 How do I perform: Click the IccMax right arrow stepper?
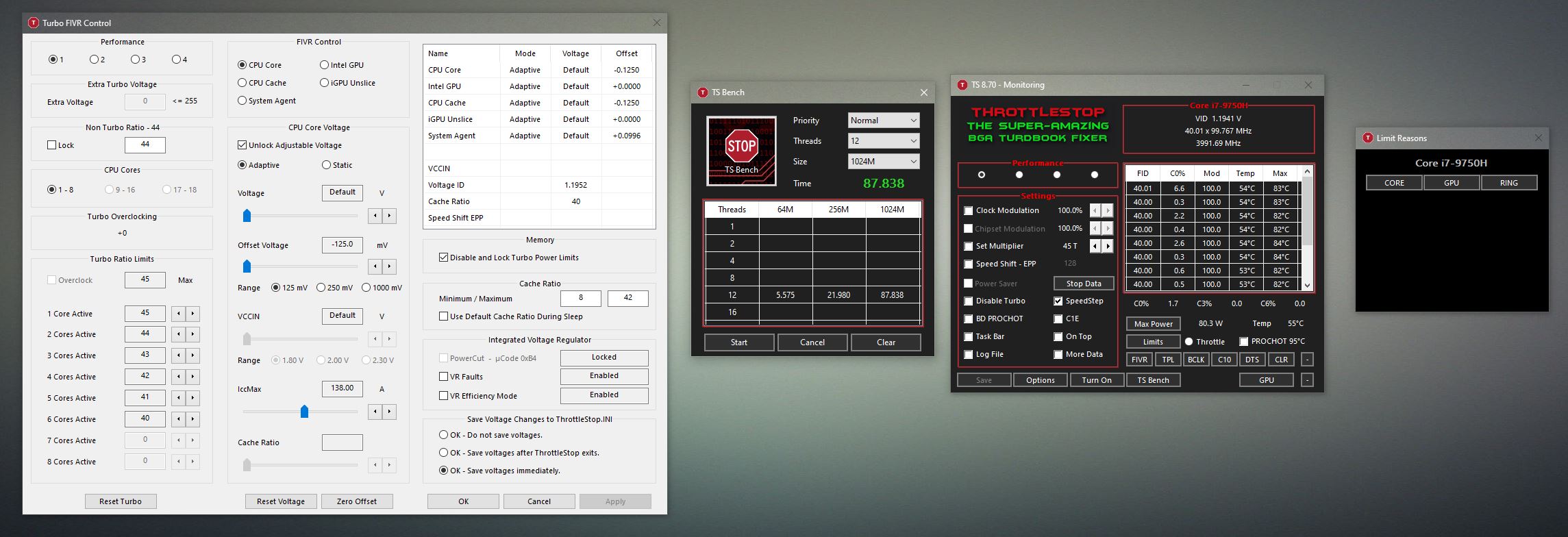389,411
